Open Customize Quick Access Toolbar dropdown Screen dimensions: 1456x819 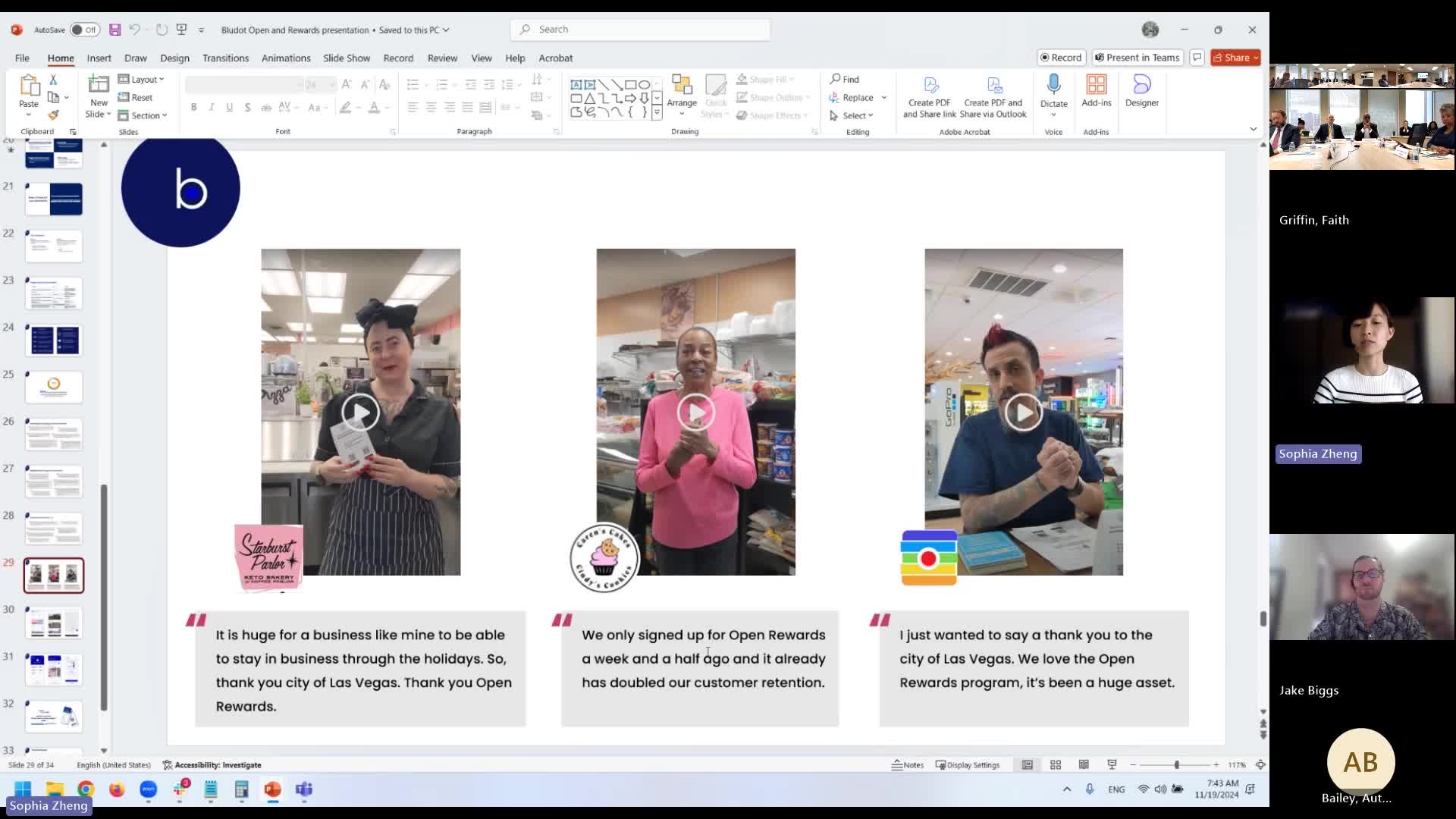pyautogui.click(x=201, y=30)
